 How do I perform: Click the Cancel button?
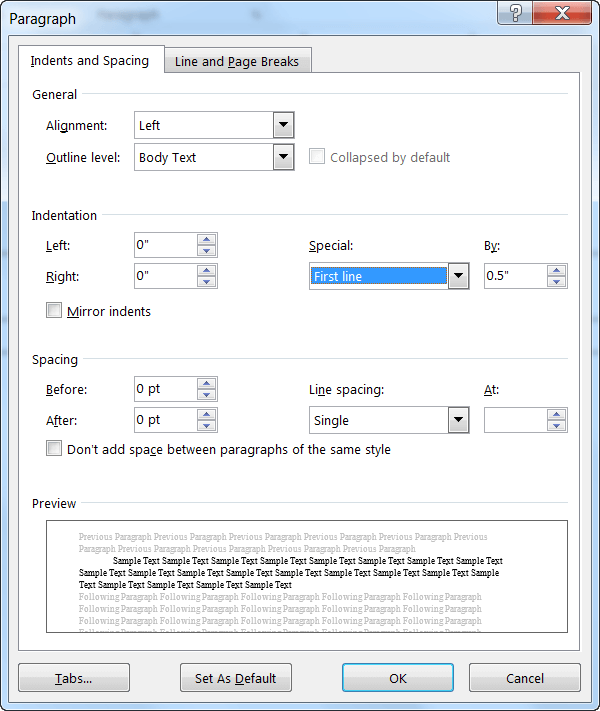(x=525, y=678)
